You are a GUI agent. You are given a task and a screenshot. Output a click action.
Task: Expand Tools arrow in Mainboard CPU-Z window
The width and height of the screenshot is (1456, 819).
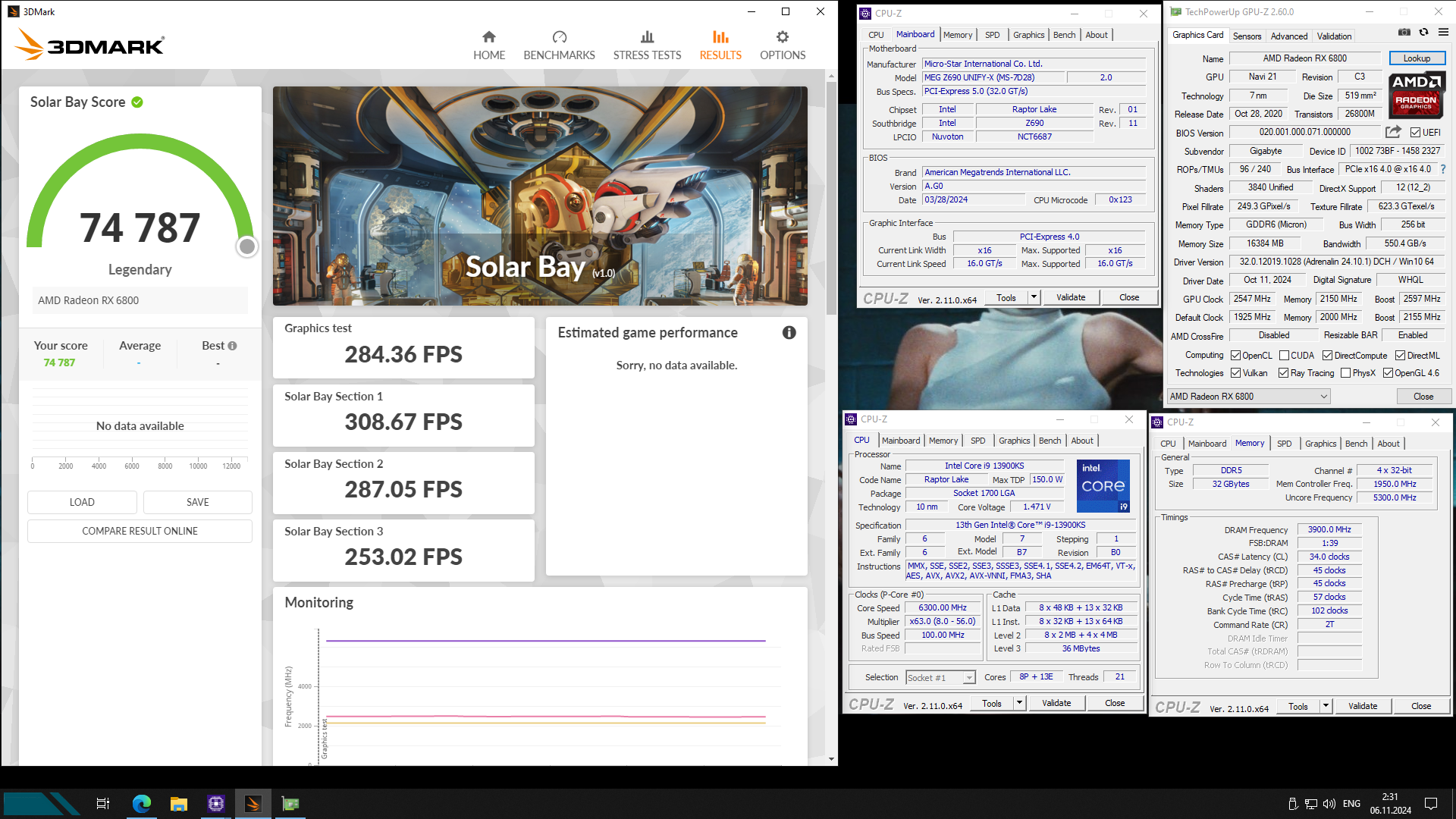(1034, 298)
